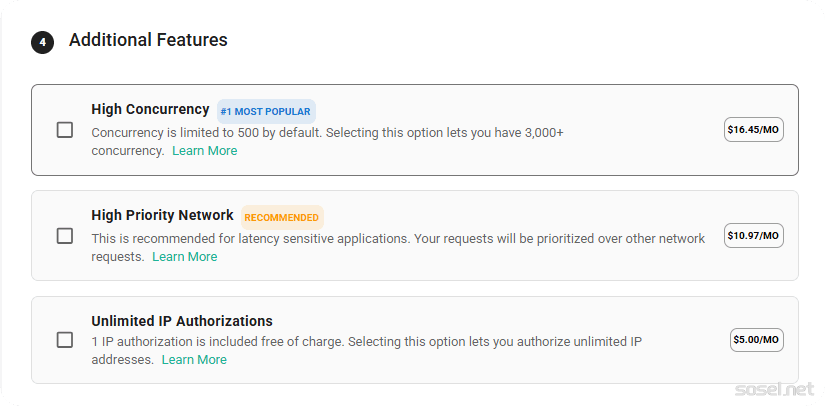
Task: Tick the High Priority Network checkbox
Action: 65,236
